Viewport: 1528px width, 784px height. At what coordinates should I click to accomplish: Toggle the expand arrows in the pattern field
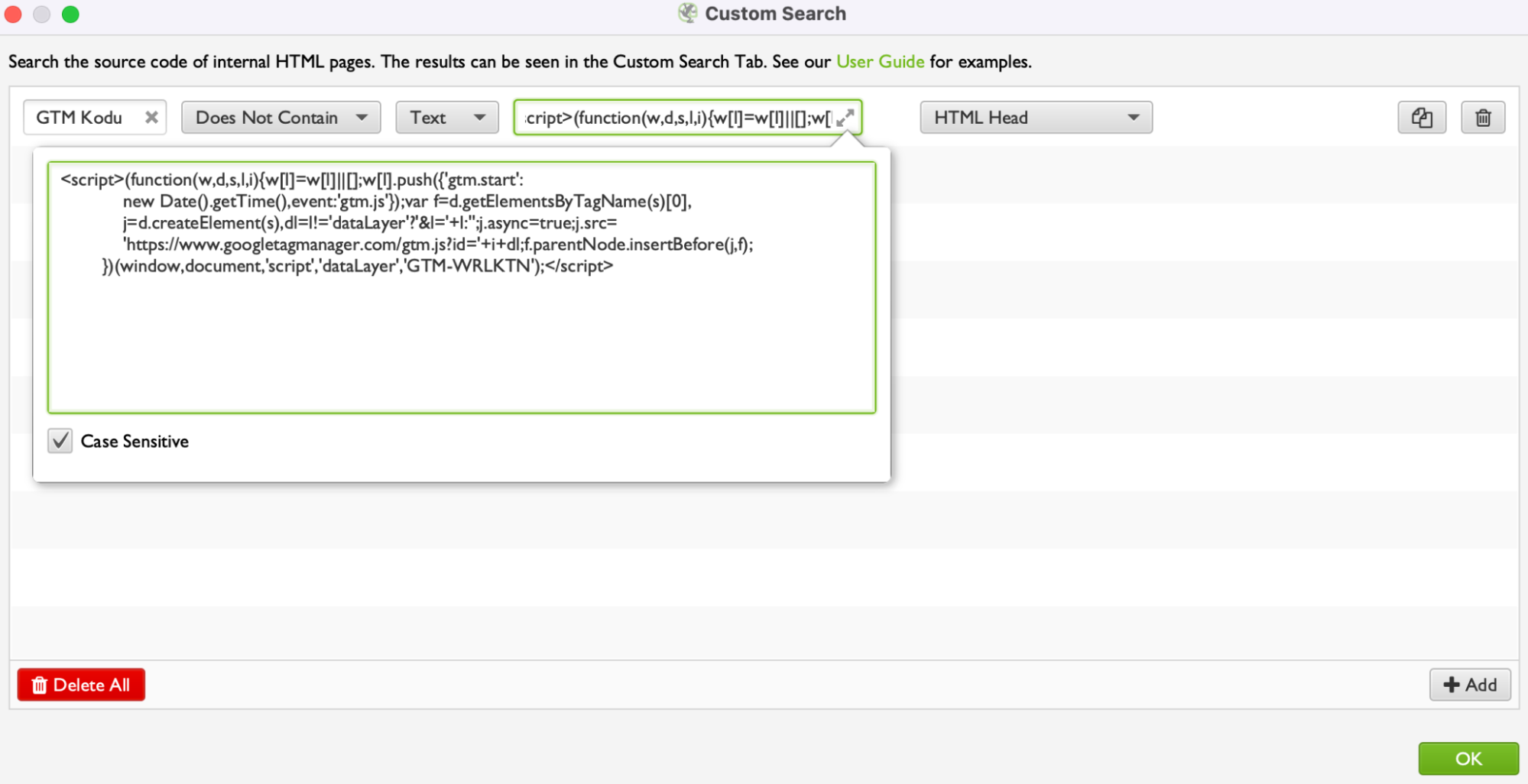coord(845,118)
